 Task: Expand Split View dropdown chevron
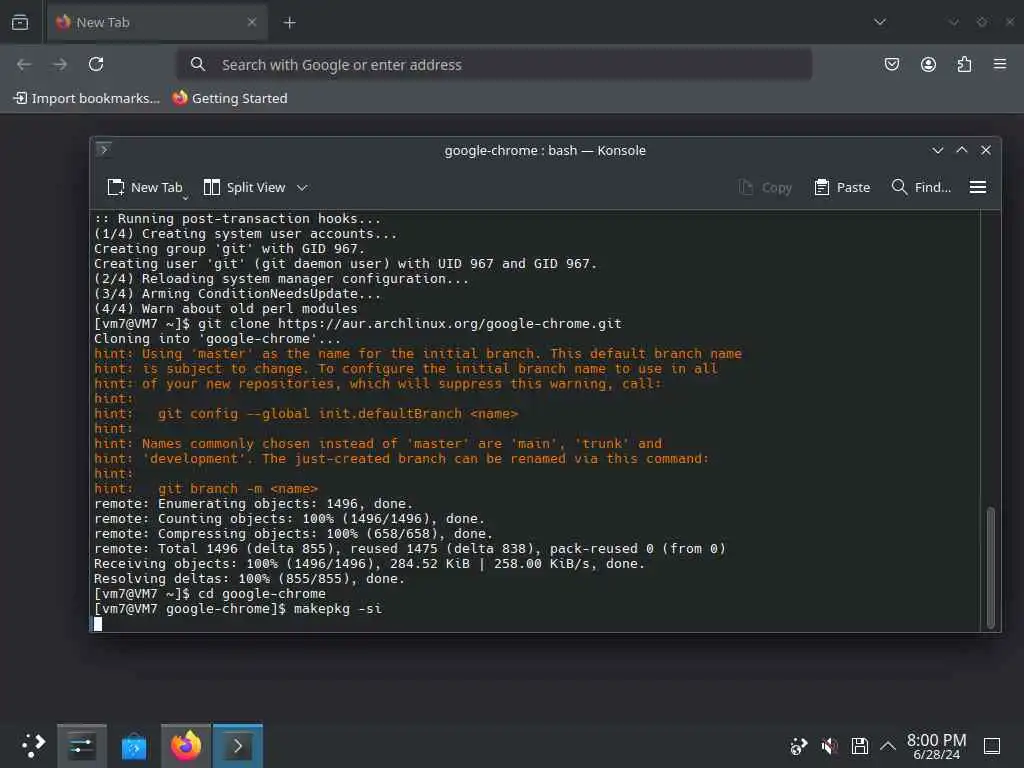click(302, 187)
